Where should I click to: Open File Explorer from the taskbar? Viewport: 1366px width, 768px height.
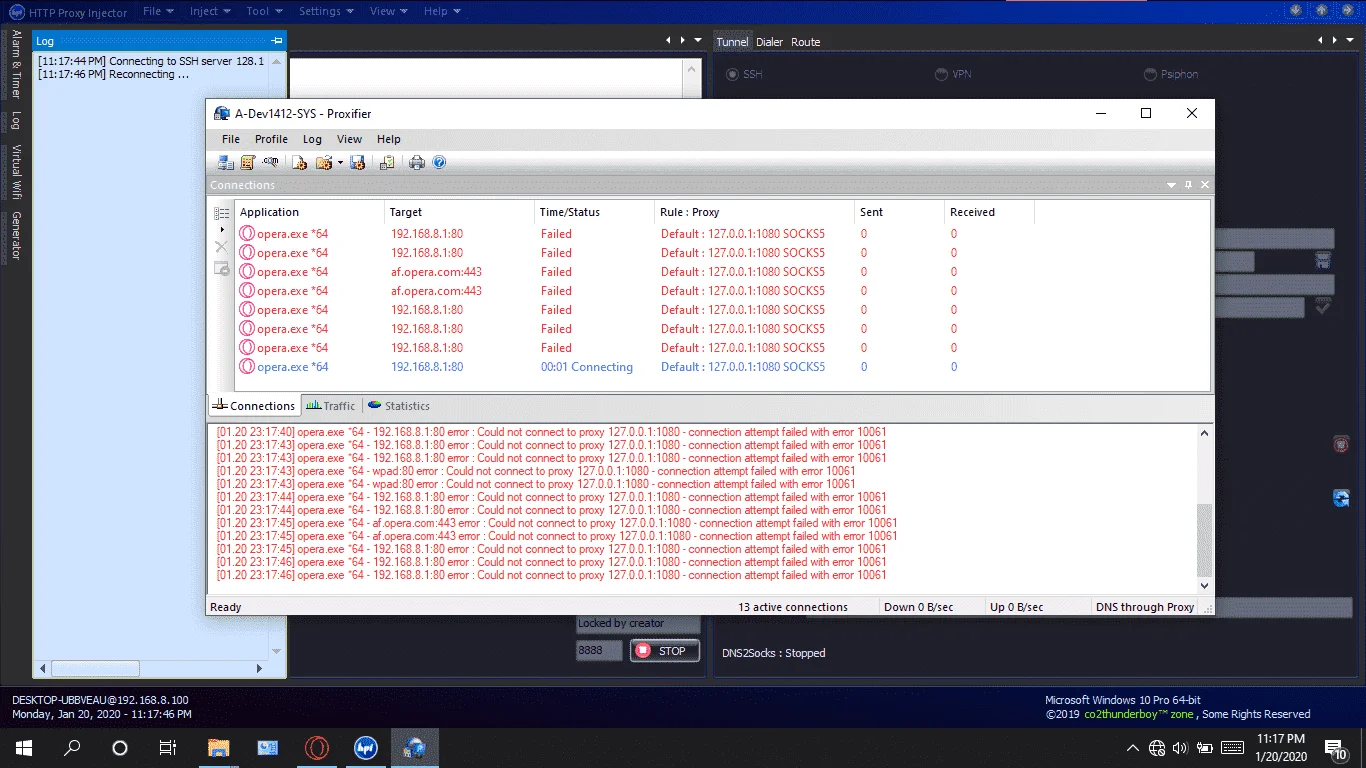[219, 748]
